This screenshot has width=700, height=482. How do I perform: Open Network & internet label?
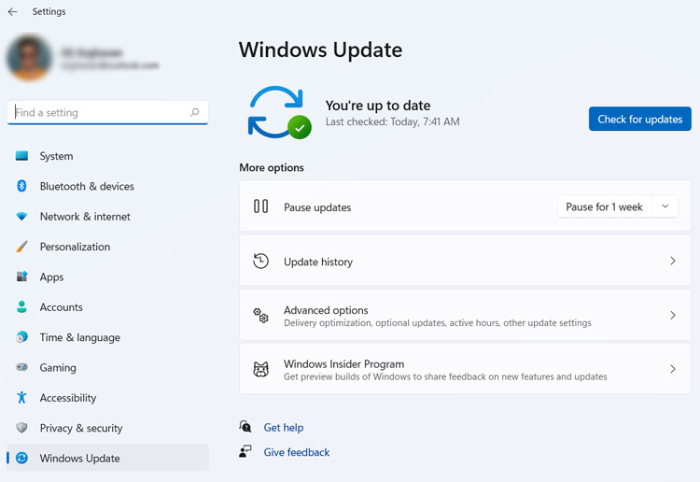pyautogui.click(x=85, y=217)
